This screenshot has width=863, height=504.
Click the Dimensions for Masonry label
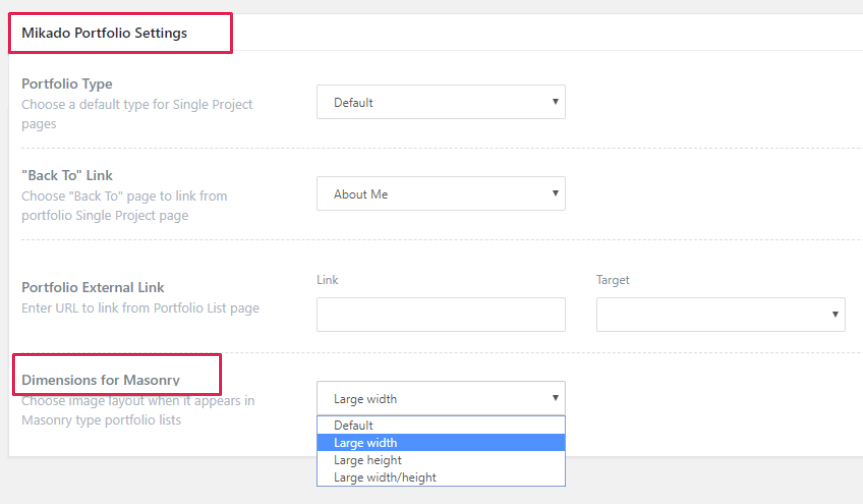click(x=101, y=380)
